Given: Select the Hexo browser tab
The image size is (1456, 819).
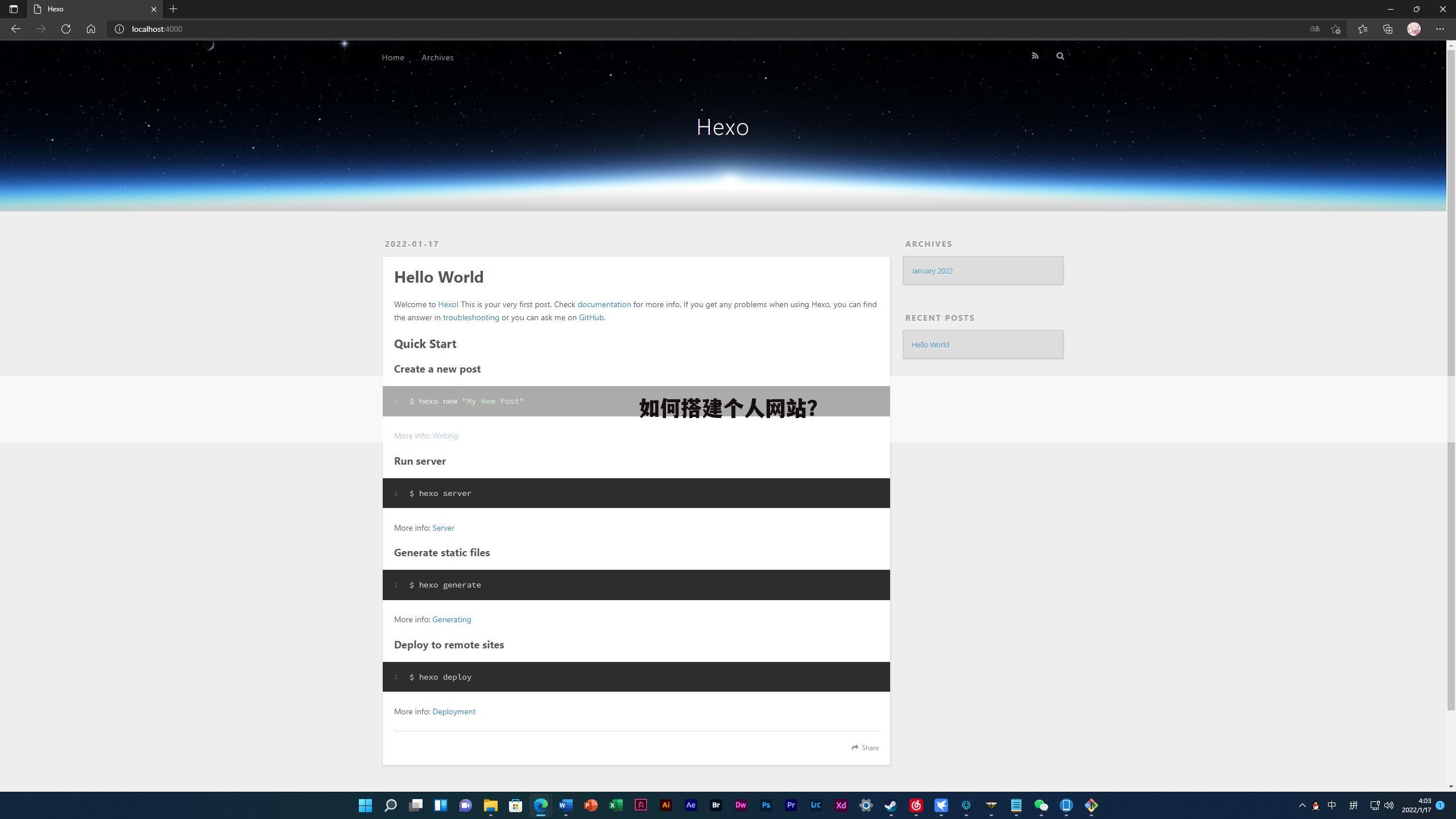Looking at the screenshot, I should coord(95,9).
